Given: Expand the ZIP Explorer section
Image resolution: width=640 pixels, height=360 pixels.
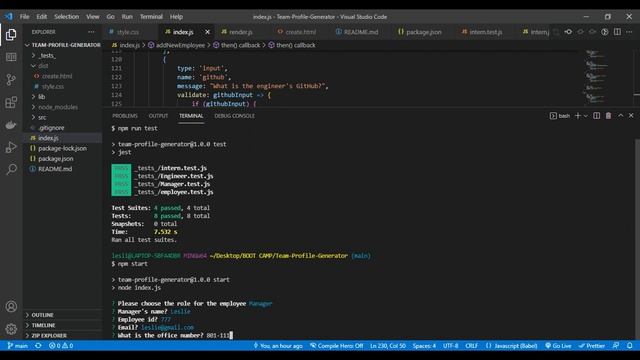Looking at the screenshot, I should point(63,336).
